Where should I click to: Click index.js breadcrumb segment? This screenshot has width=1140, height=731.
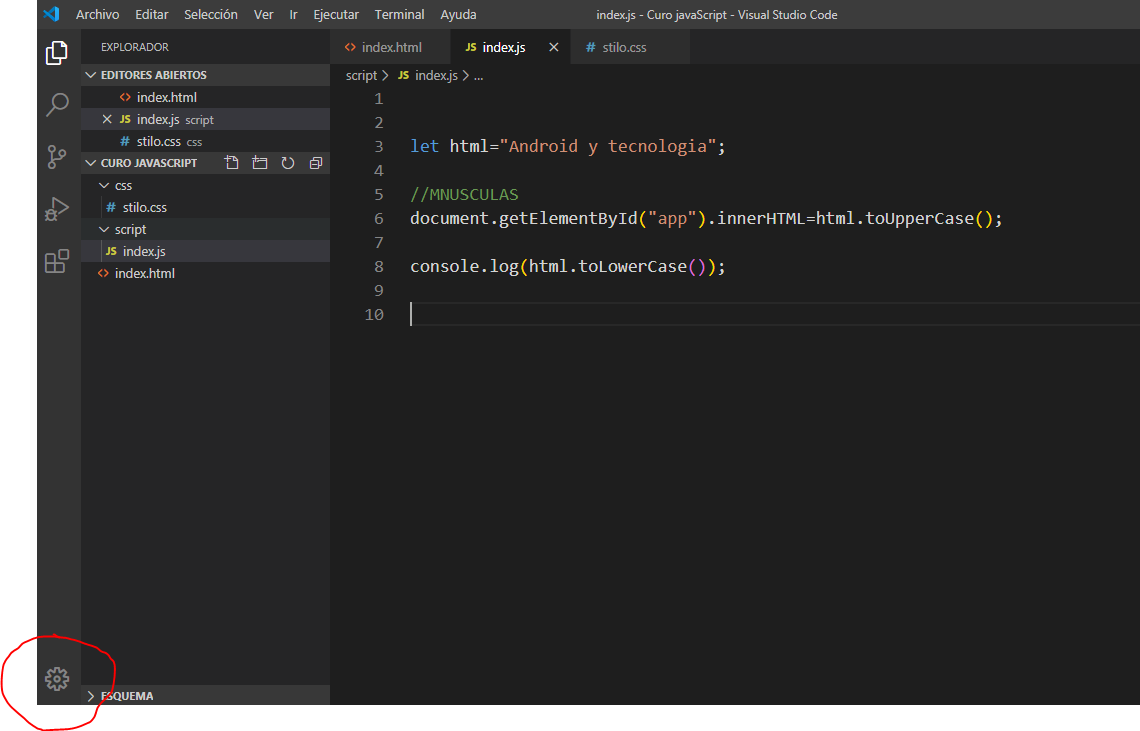[436, 76]
